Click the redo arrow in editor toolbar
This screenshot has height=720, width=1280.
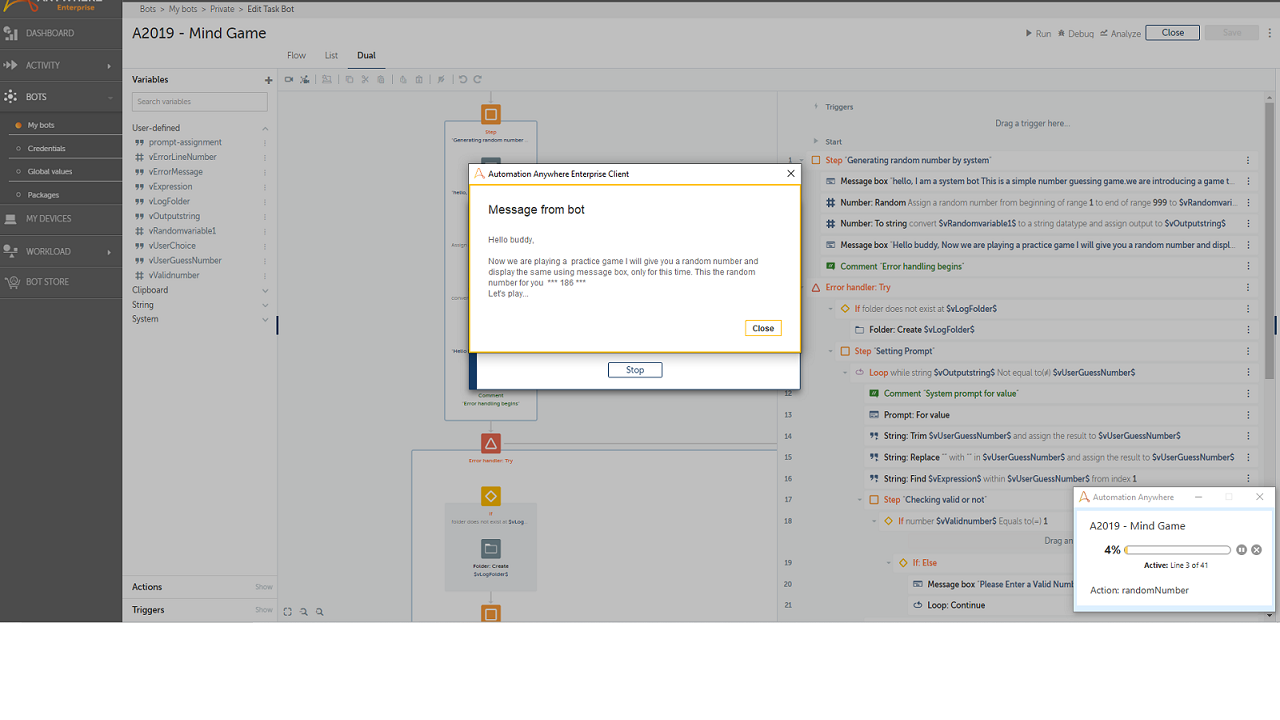tap(478, 80)
